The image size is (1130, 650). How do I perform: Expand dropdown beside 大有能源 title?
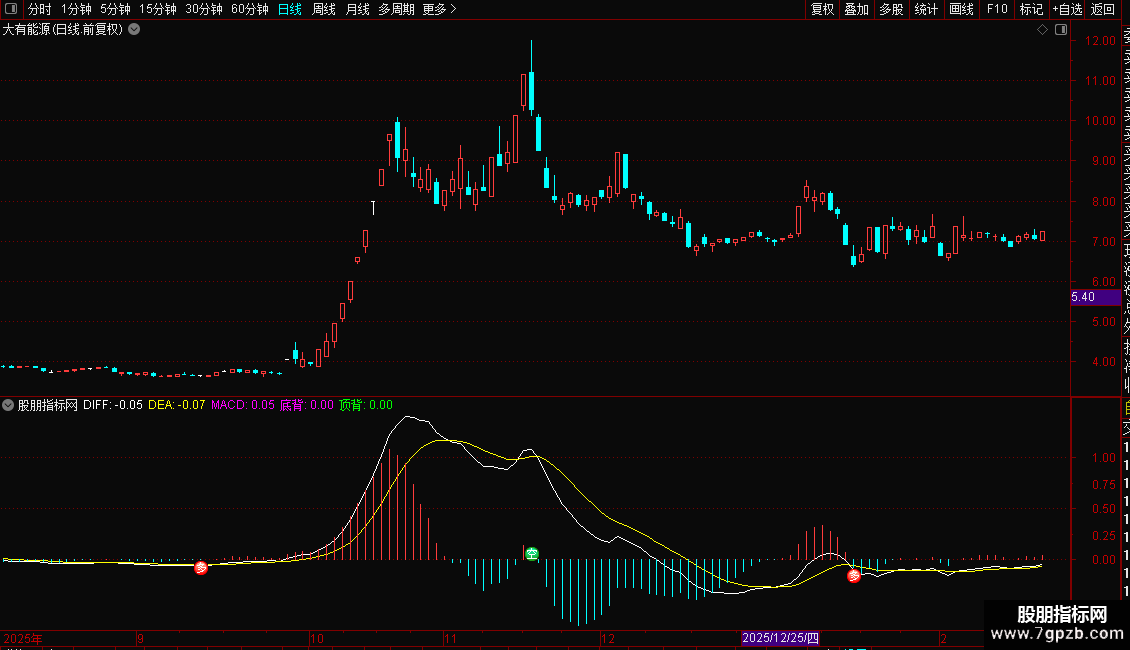pyautogui.click(x=134, y=30)
